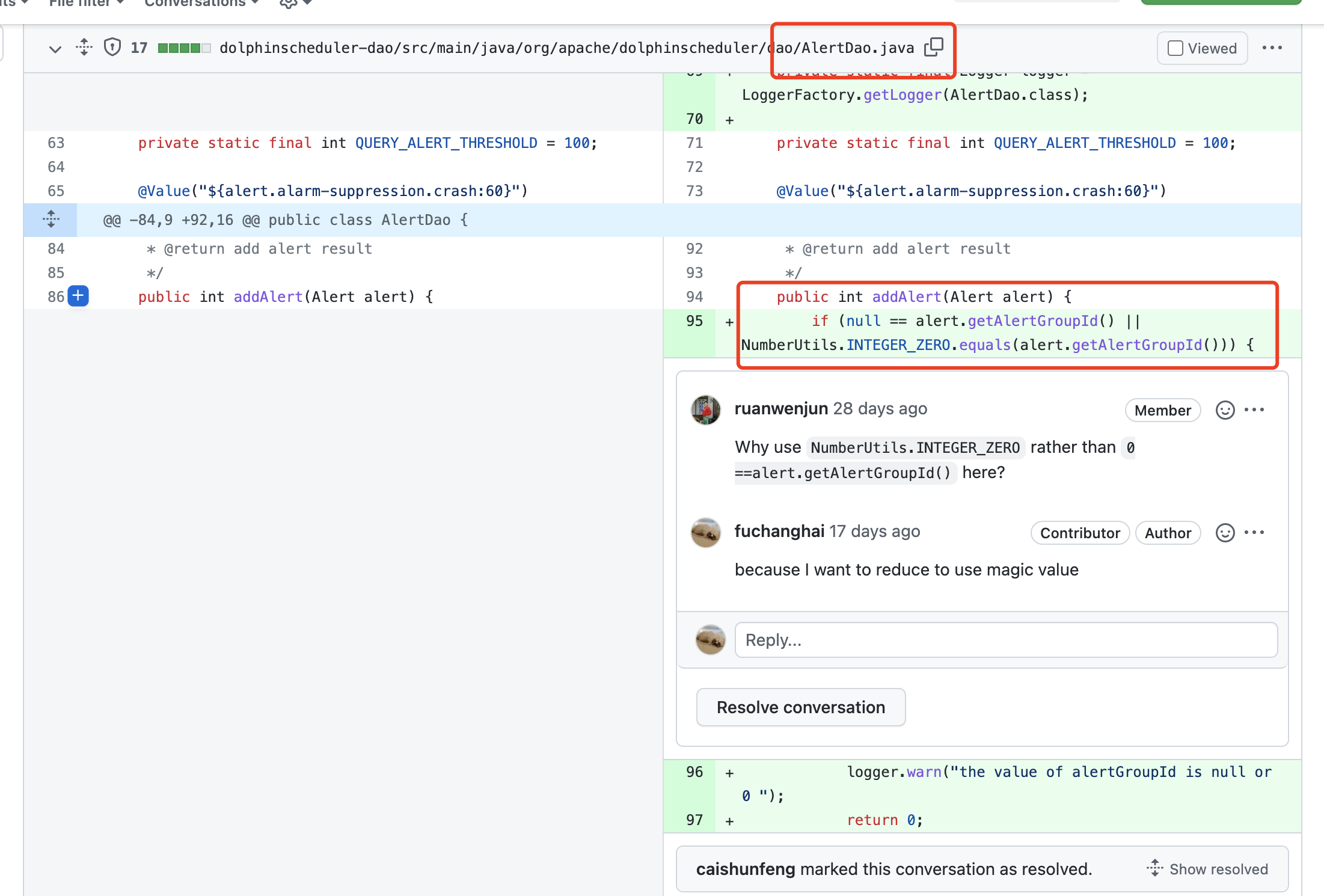
Task: Click fuchanghai's avatar thumbnail
Action: pyautogui.click(x=705, y=533)
